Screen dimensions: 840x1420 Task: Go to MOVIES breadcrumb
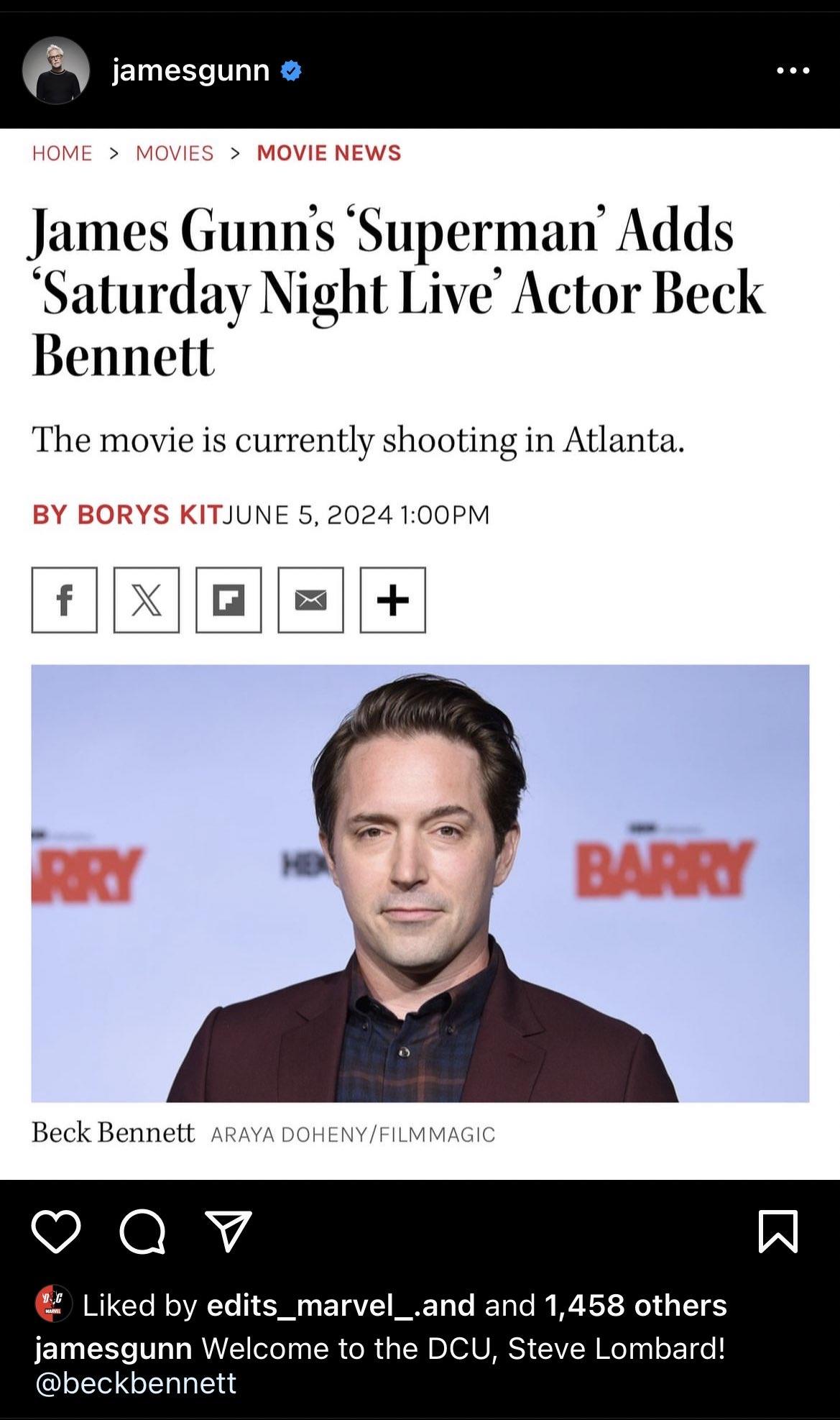(x=175, y=153)
